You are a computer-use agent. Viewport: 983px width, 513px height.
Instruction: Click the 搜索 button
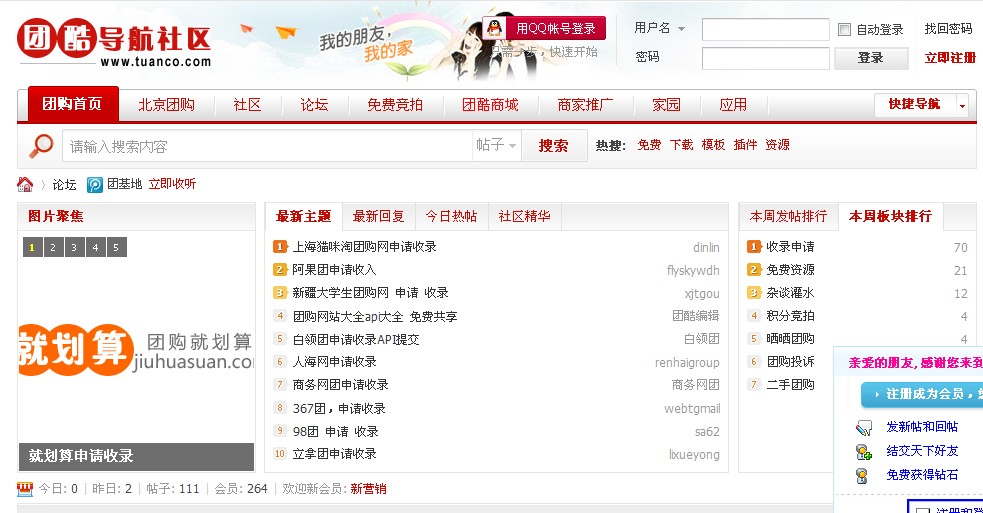coord(554,145)
